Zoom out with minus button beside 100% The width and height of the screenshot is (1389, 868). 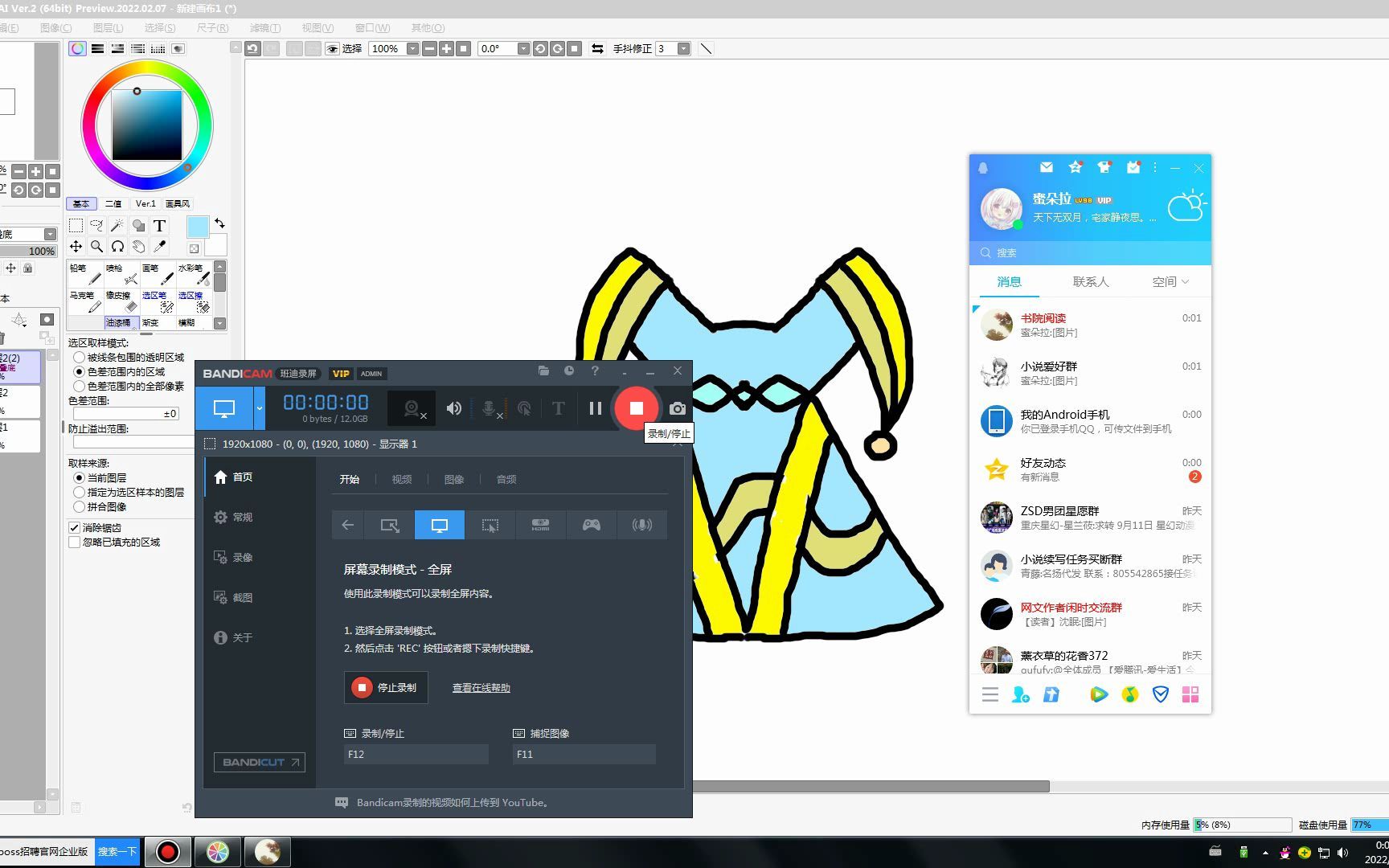click(429, 49)
